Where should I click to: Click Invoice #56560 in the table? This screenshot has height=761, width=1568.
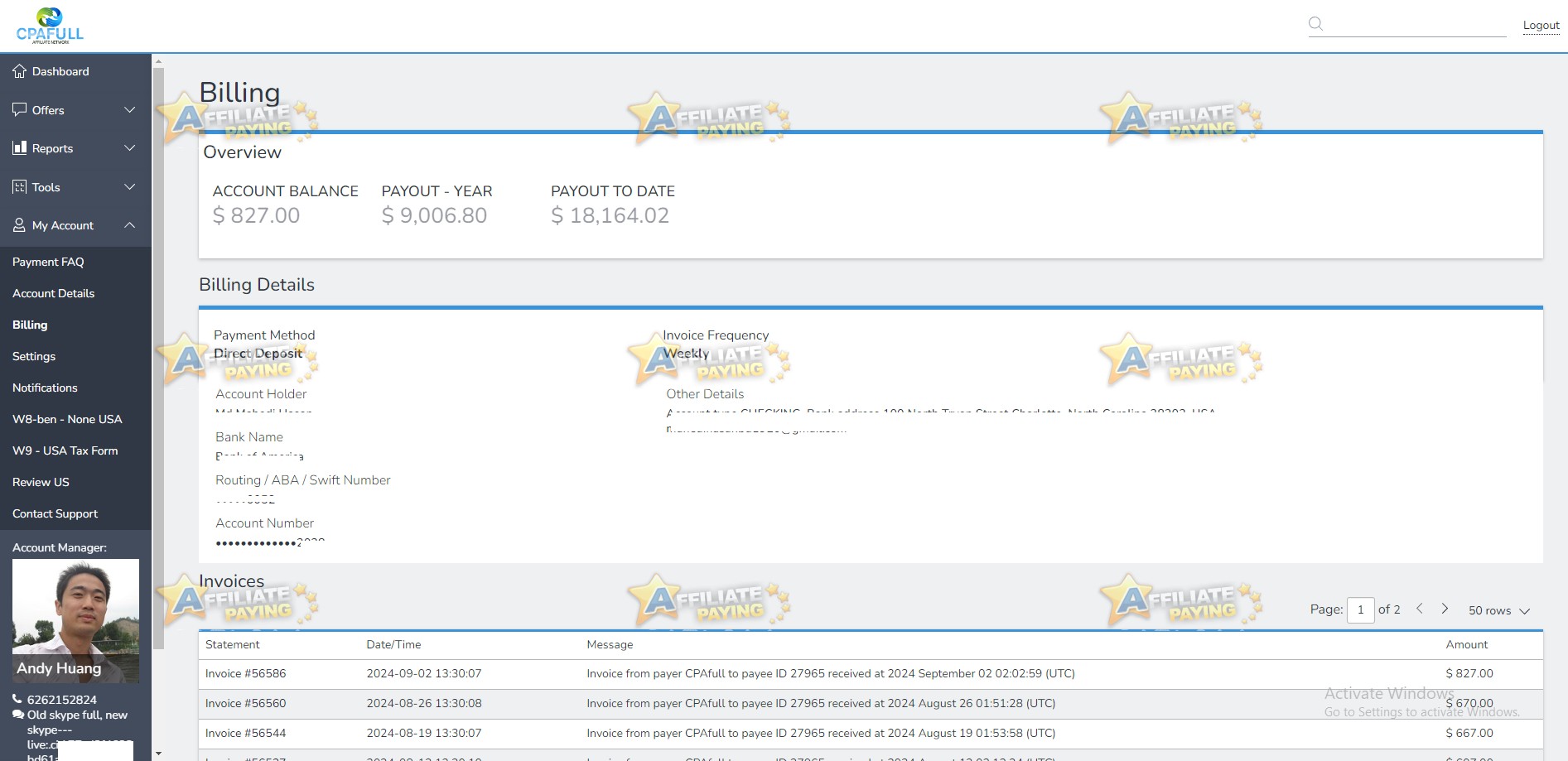[245, 703]
